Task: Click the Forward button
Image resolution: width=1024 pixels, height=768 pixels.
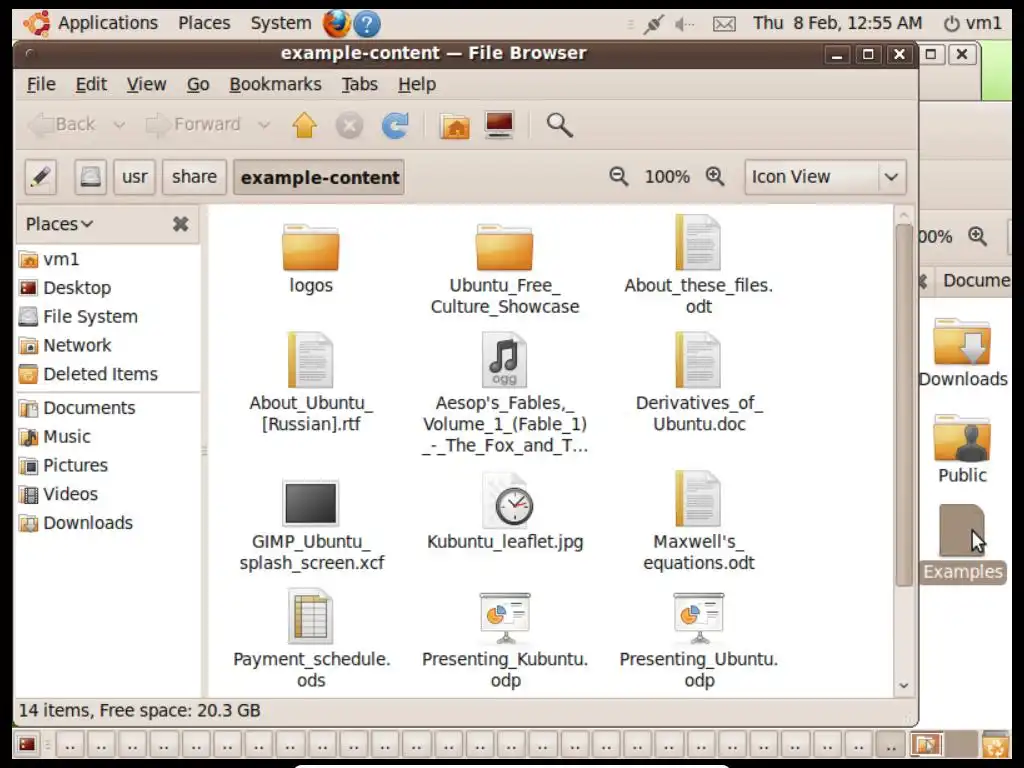Action: pyautogui.click(x=193, y=124)
